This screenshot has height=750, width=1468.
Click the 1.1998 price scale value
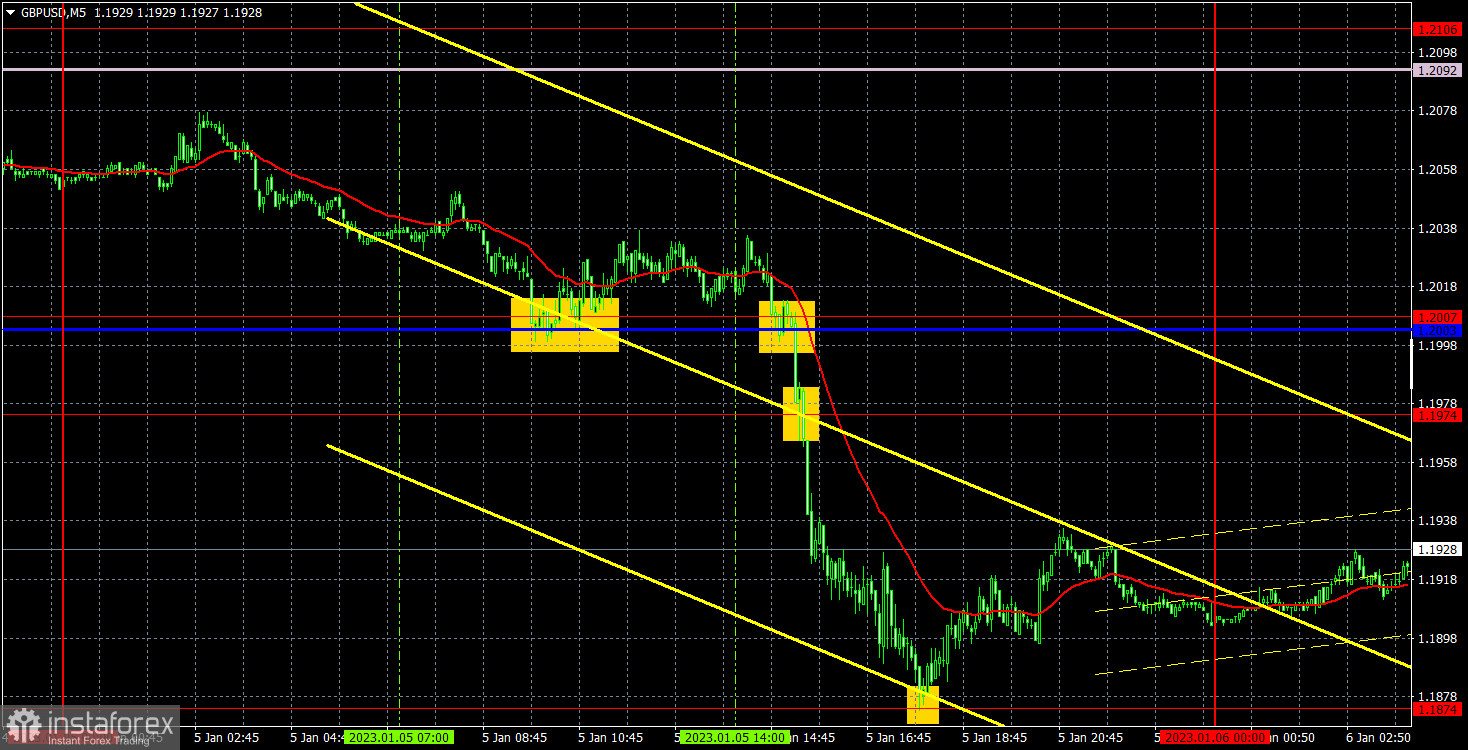pos(1436,346)
